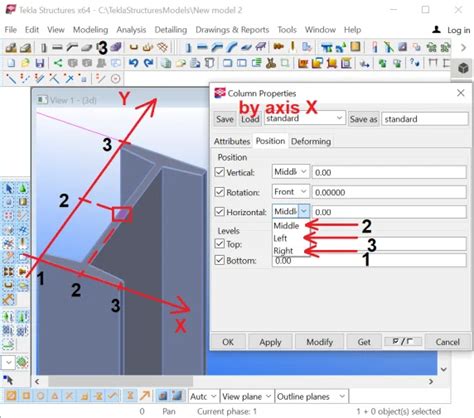
Task: Select the arrow selection switch in left toolbar
Action: click(x=9, y=189)
